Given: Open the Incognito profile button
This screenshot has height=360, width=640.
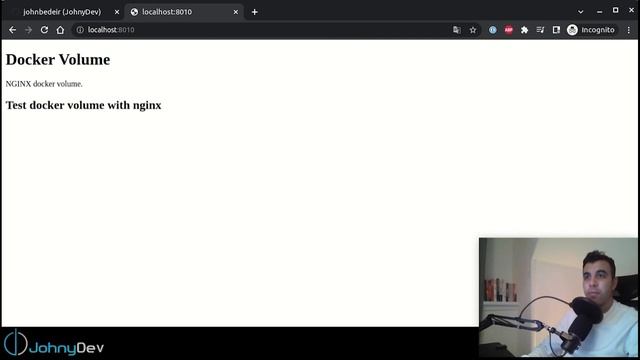Looking at the screenshot, I should point(591,30).
